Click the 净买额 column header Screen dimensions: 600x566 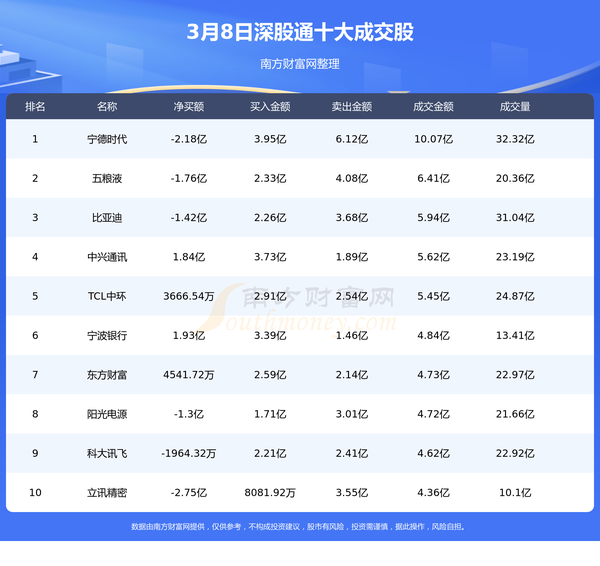(189, 106)
